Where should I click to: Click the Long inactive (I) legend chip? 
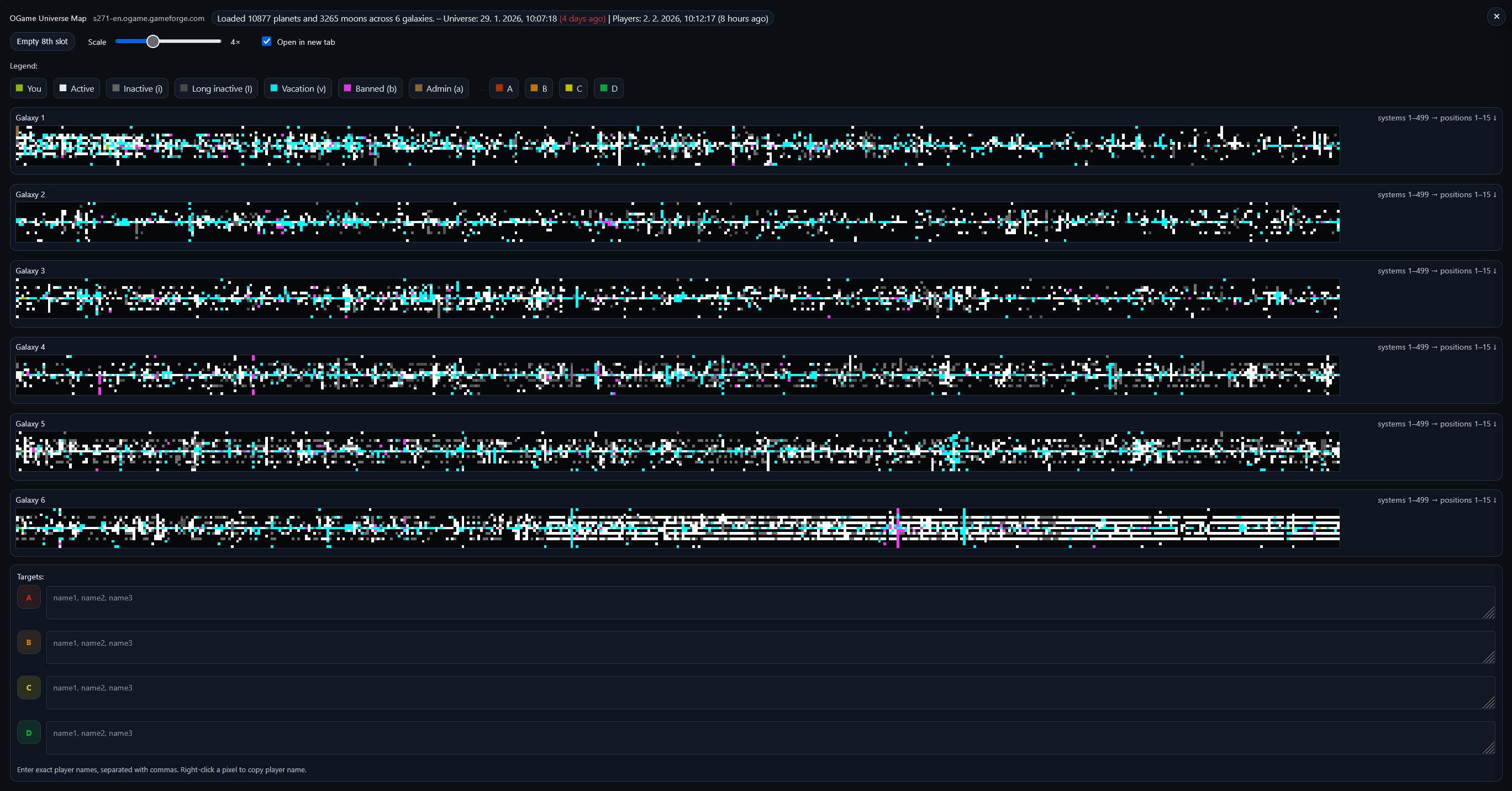[x=216, y=88]
